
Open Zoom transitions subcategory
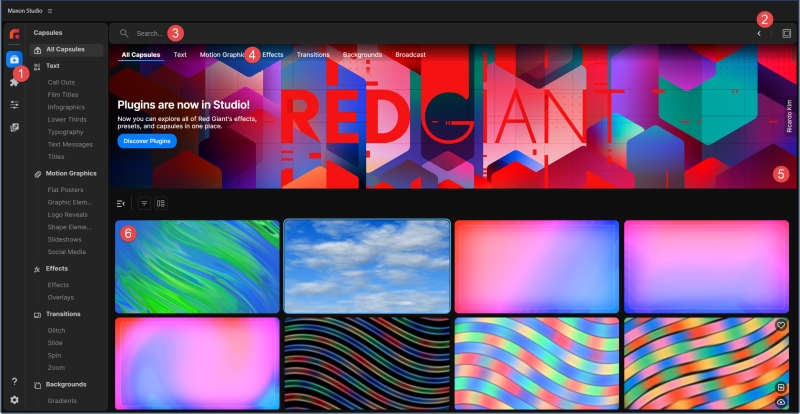point(56,368)
